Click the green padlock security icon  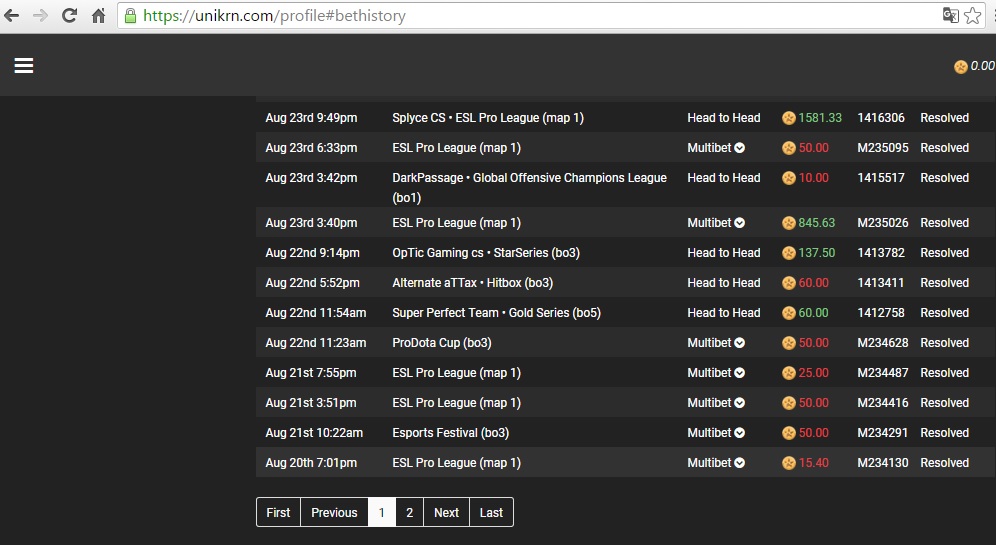pyautogui.click(x=130, y=16)
